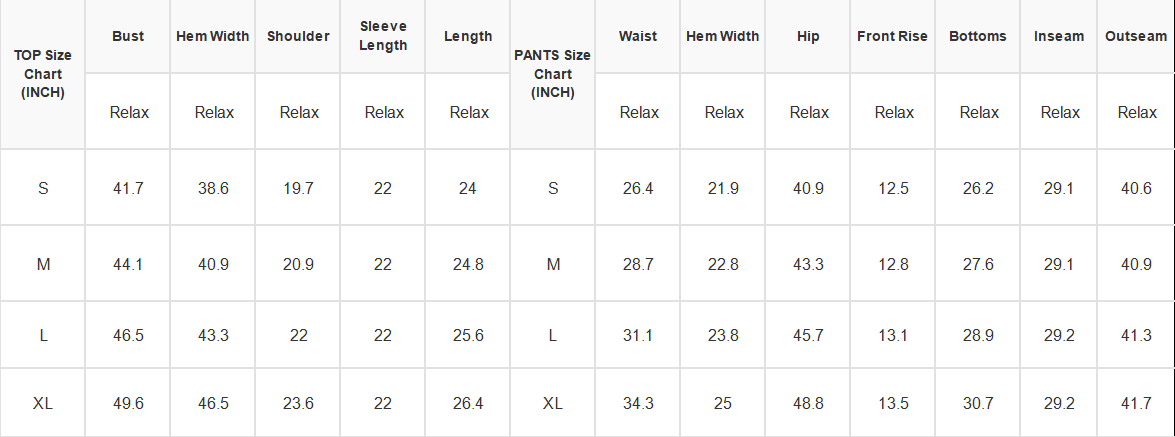Click the Shoulder column header
The height and width of the screenshot is (437, 1175).
(298, 36)
